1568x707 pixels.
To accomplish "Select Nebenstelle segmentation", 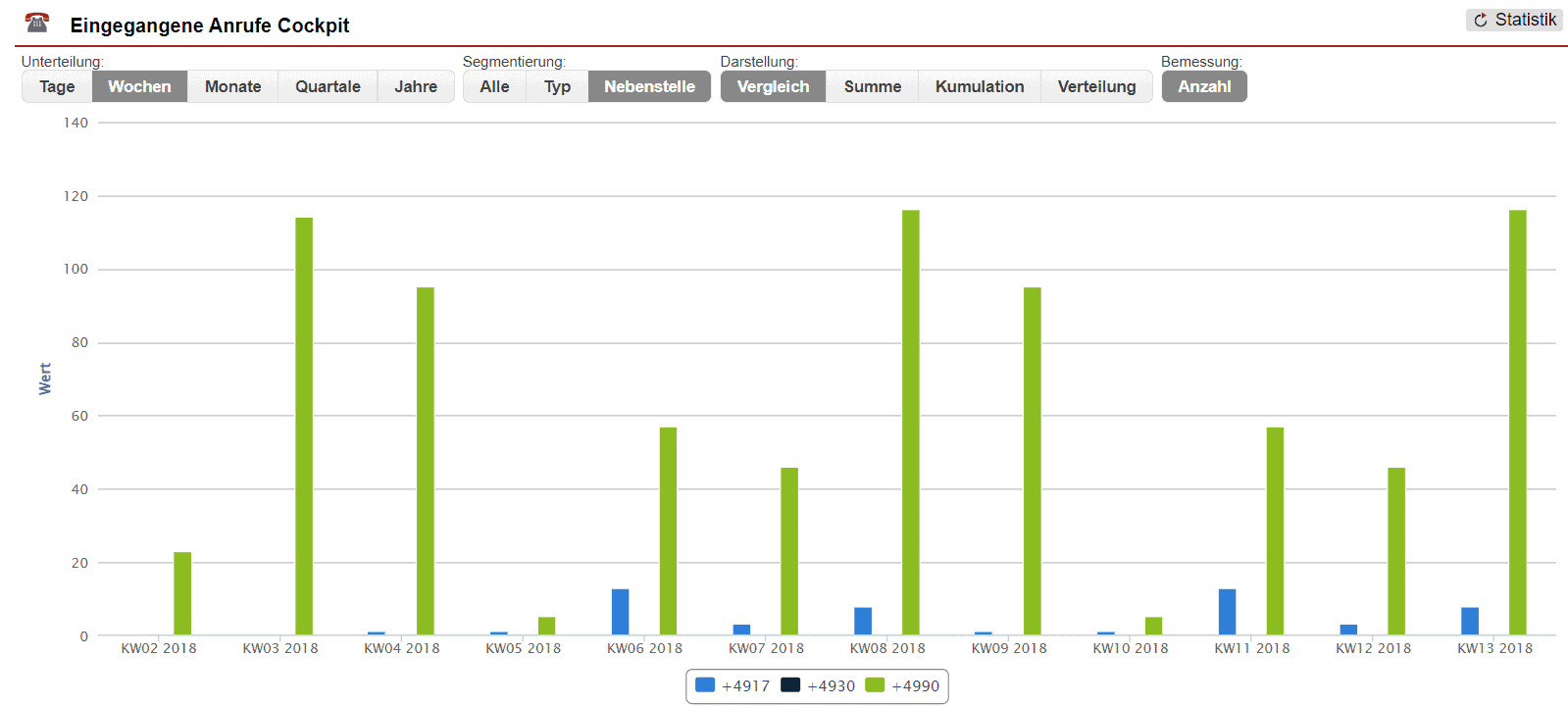I will tap(649, 86).
